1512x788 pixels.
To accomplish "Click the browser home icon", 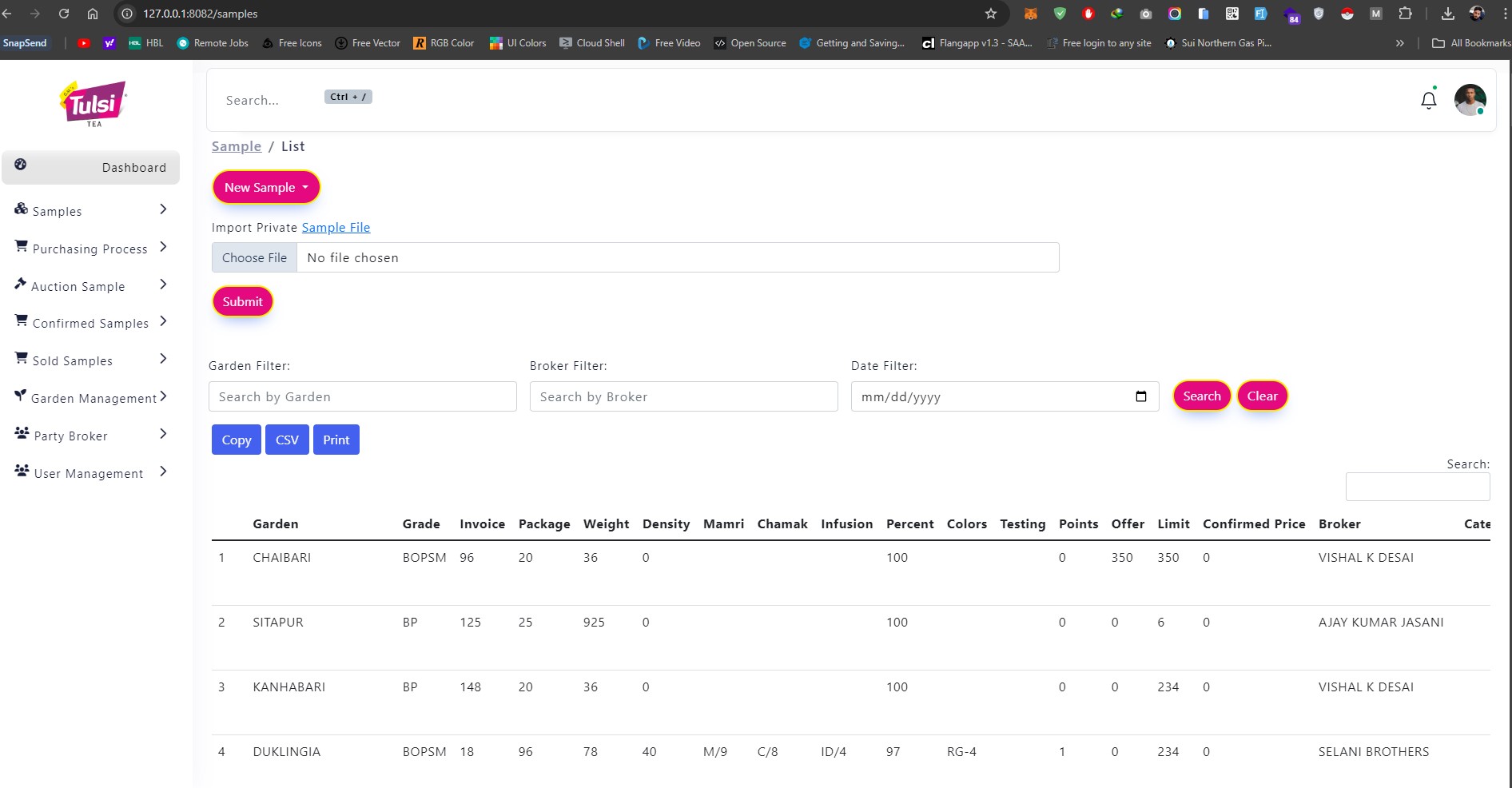I will 93,14.
